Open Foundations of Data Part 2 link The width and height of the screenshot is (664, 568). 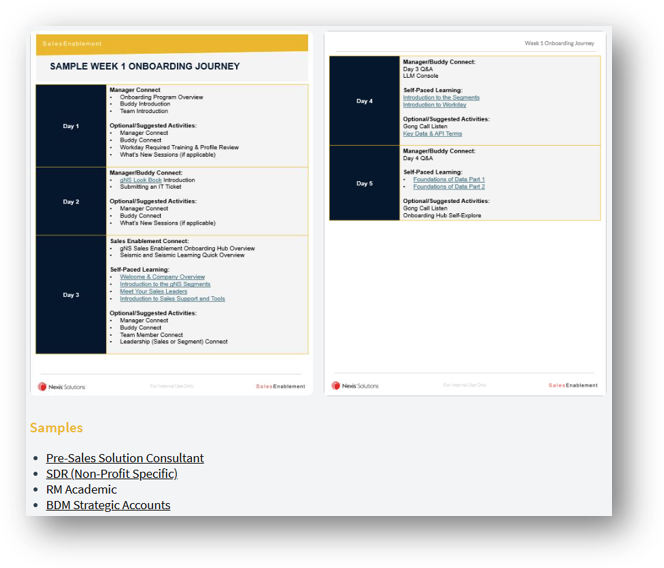tap(449, 186)
